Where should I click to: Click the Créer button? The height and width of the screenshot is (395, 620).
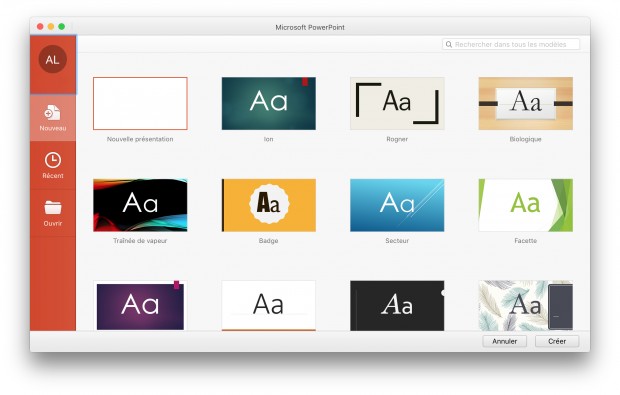pyautogui.click(x=557, y=341)
